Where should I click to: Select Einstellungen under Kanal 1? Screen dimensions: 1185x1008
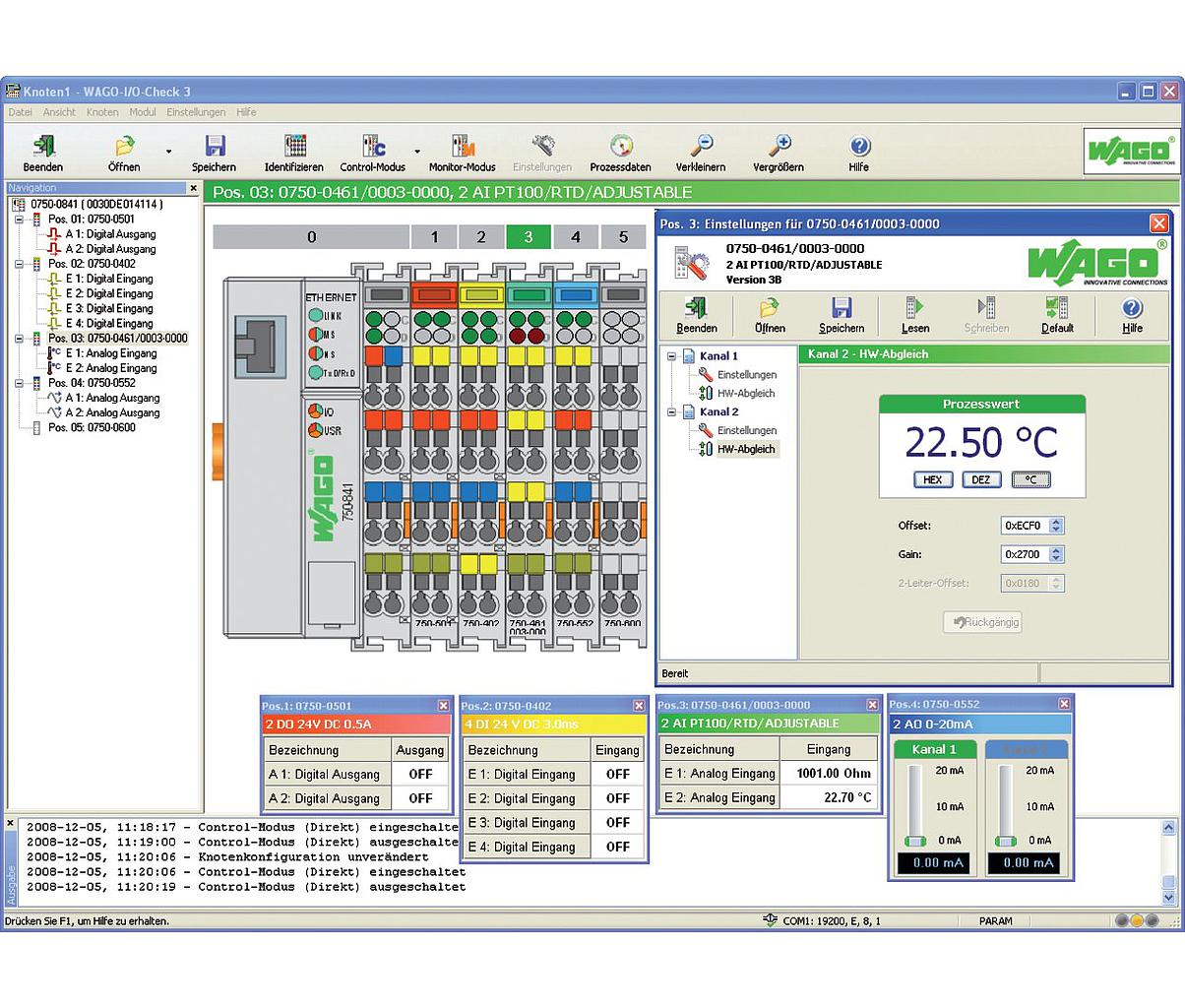(747, 375)
